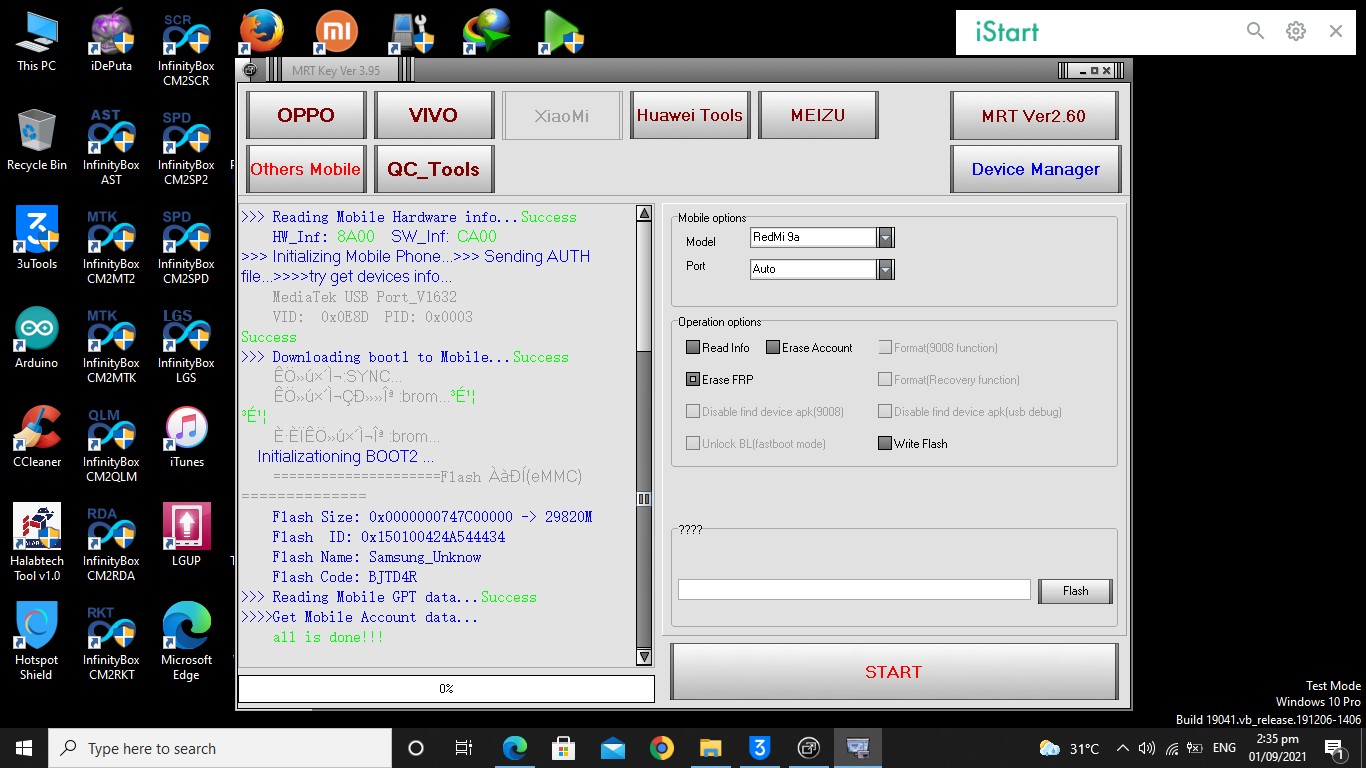This screenshot has height=768, width=1366.
Task: Click the MRT Ver2.60 button
Action: tap(1034, 115)
